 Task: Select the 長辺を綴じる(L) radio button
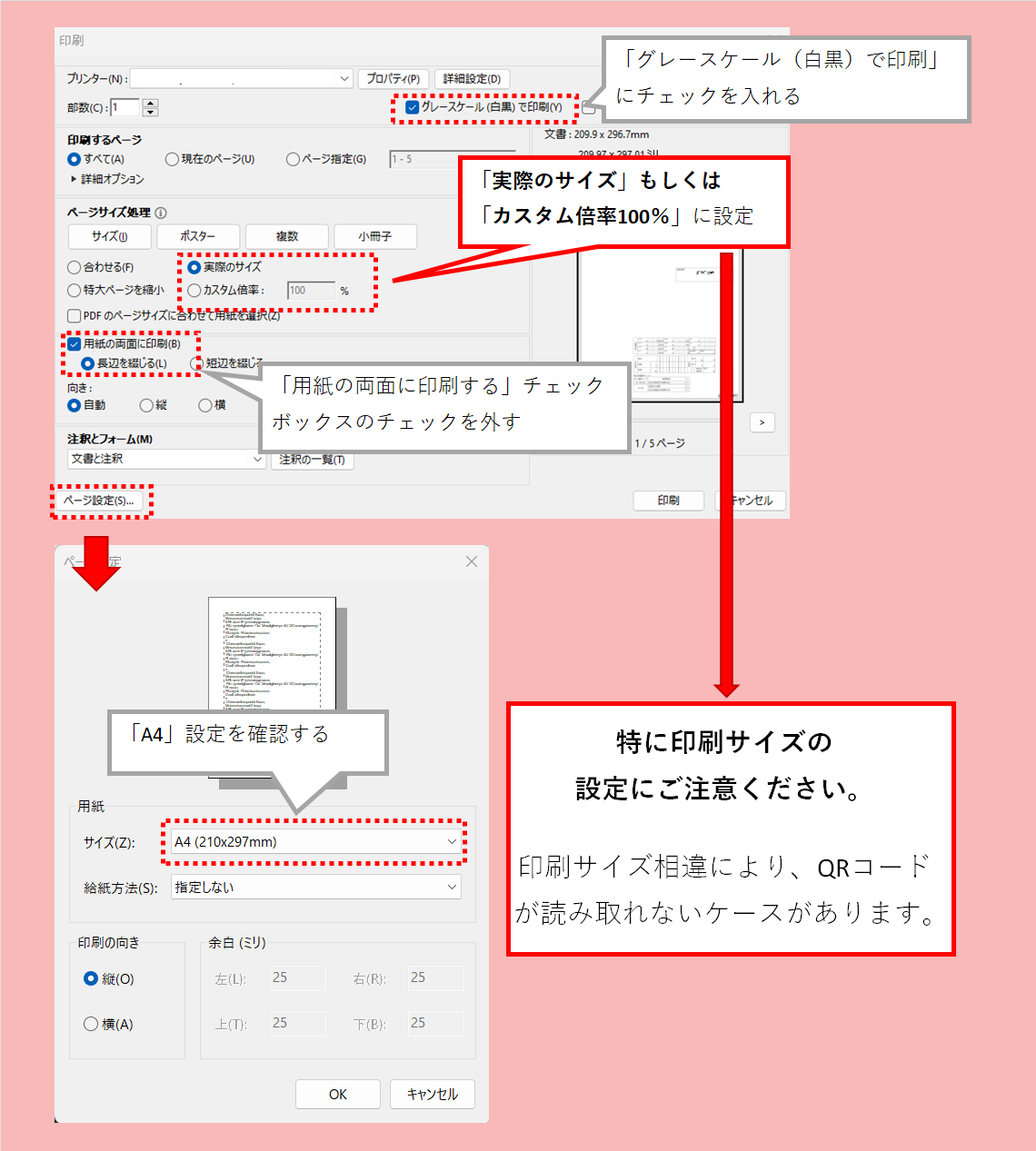87,363
